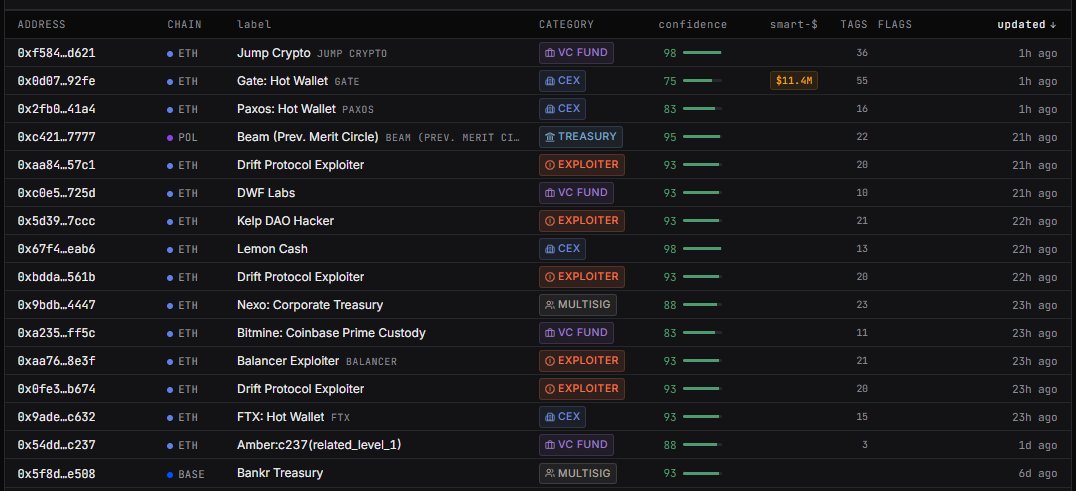Click the confidence bar for Lemon Cash
Viewport: 1076px width, 491px height.
click(702, 249)
